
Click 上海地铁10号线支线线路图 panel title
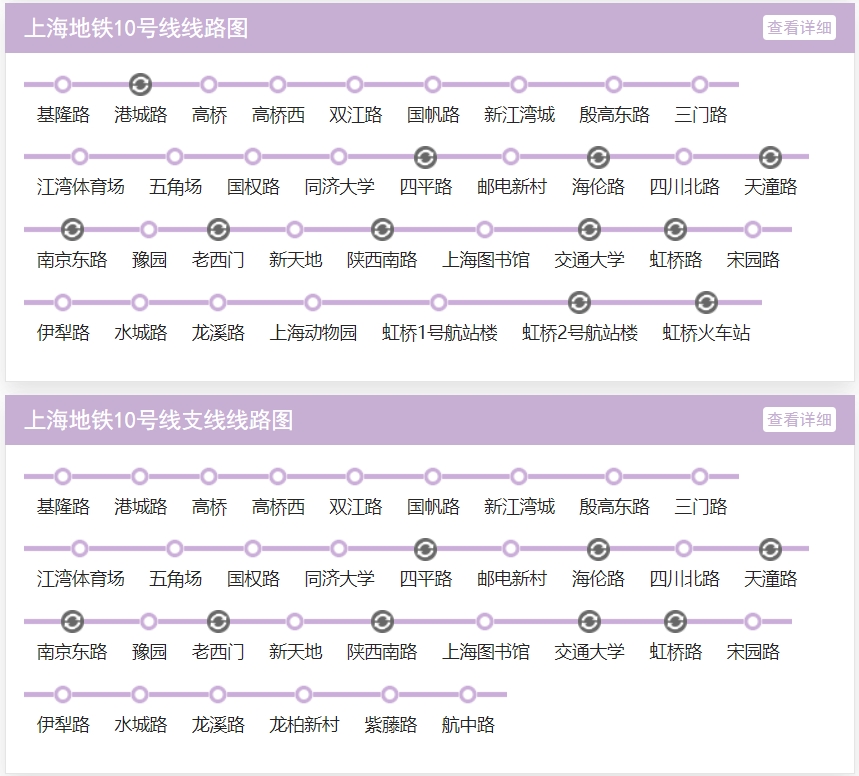(158, 420)
